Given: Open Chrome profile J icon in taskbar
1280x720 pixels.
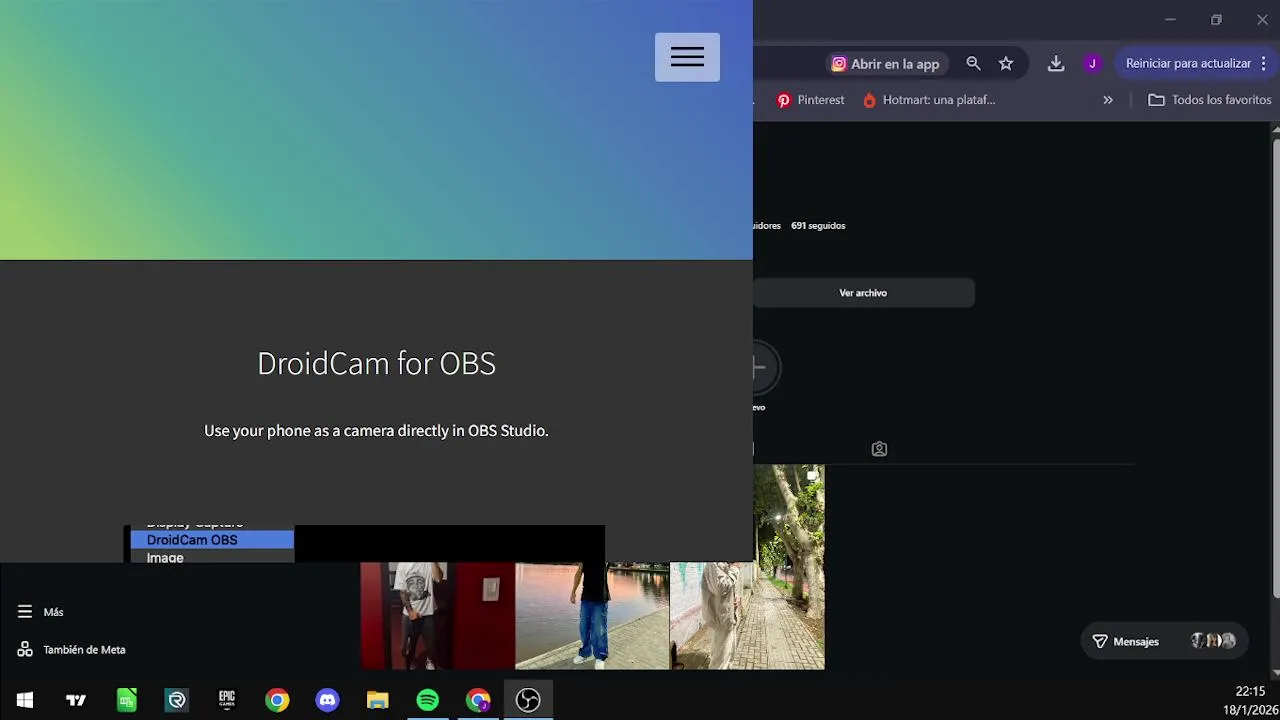Looking at the screenshot, I should tap(478, 700).
